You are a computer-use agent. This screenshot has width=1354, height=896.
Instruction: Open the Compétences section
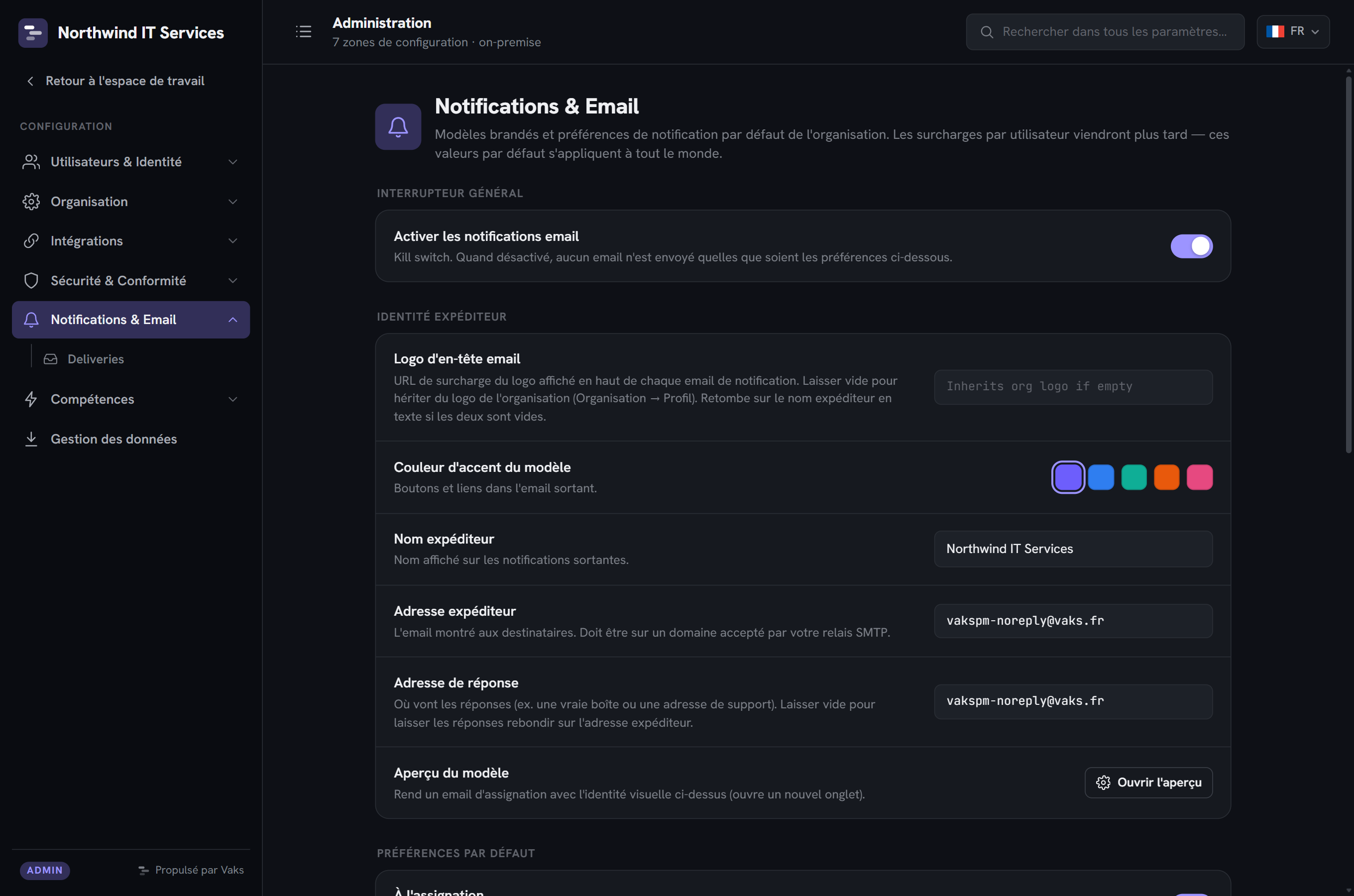coord(131,399)
